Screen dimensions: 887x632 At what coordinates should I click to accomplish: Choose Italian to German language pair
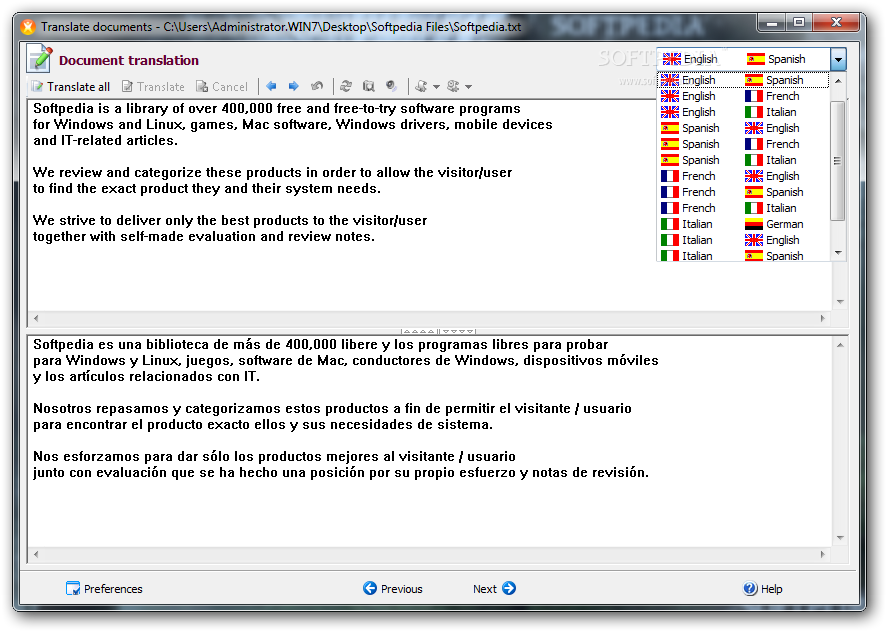[x=743, y=224]
